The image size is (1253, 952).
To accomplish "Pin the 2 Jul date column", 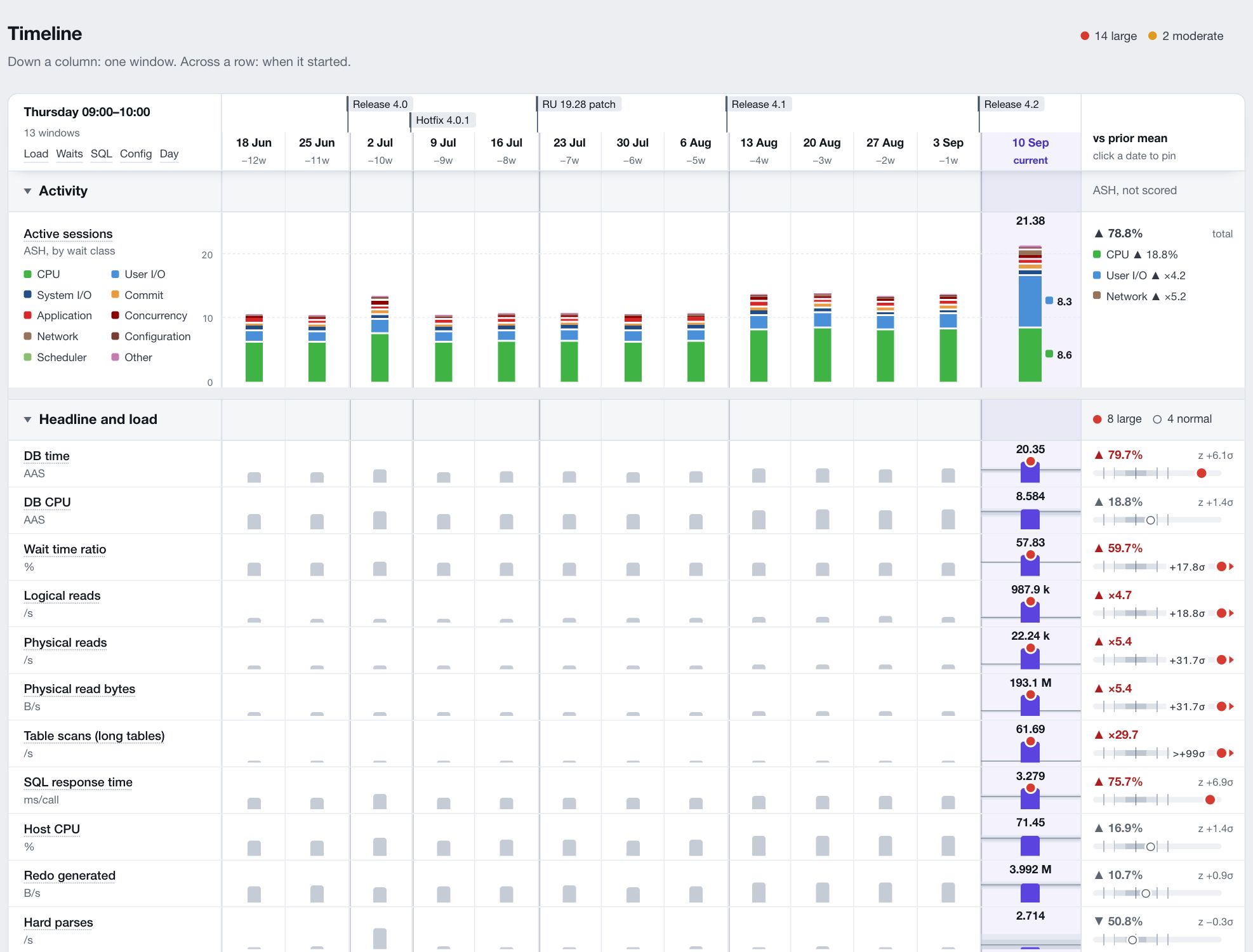I will (380, 150).
